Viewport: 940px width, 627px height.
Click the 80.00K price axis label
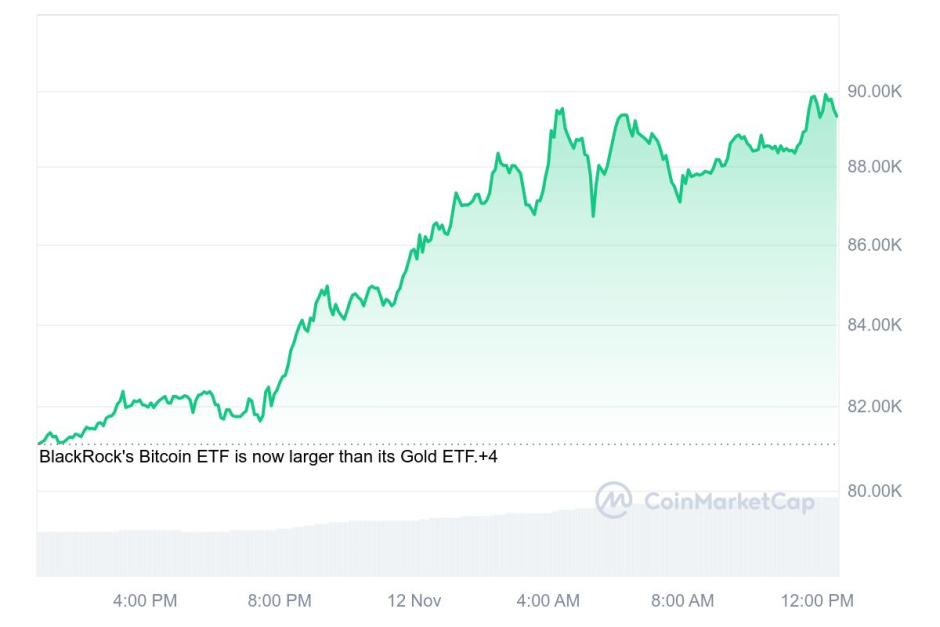pos(874,491)
